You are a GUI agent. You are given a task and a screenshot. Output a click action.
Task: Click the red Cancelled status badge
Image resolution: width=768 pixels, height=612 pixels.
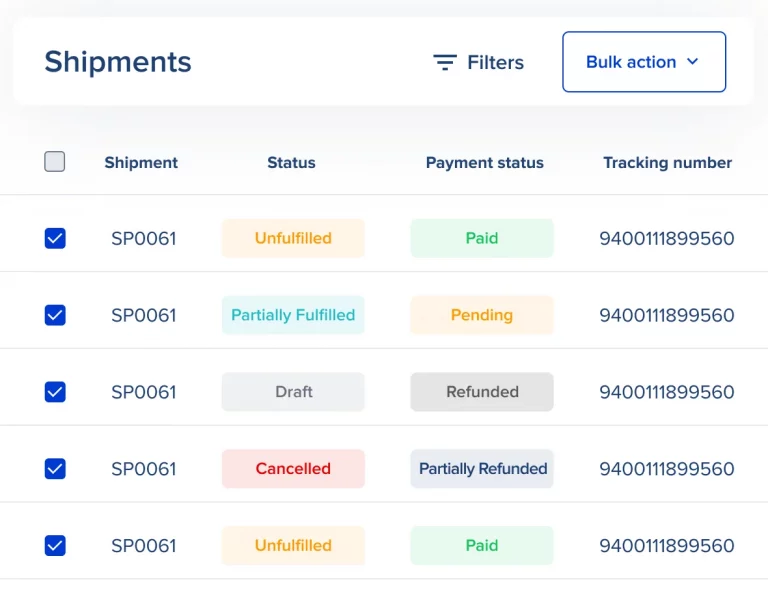(x=293, y=468)
